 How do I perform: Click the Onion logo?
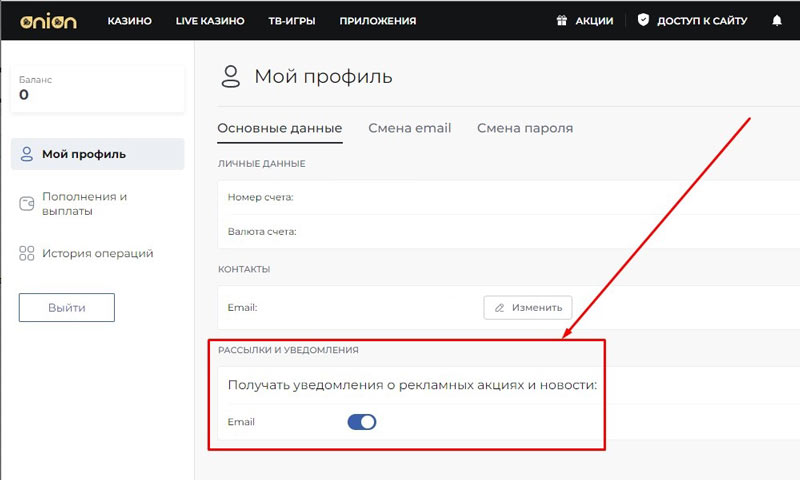48,21
